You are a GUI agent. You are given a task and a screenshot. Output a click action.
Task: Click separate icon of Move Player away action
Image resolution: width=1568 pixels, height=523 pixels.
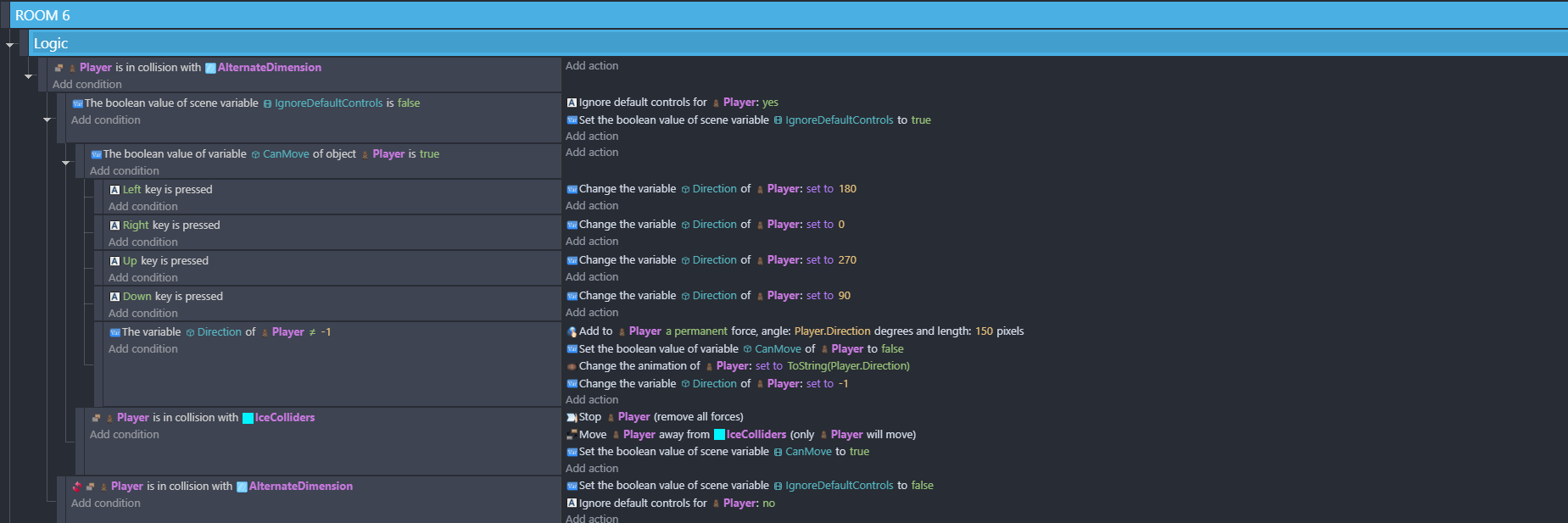point(572,435)
